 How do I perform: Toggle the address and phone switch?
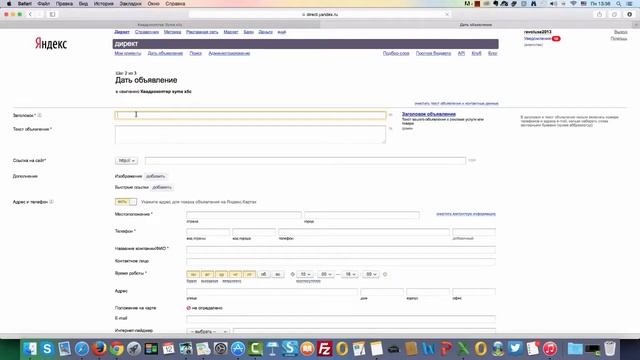tap(126, 202)
